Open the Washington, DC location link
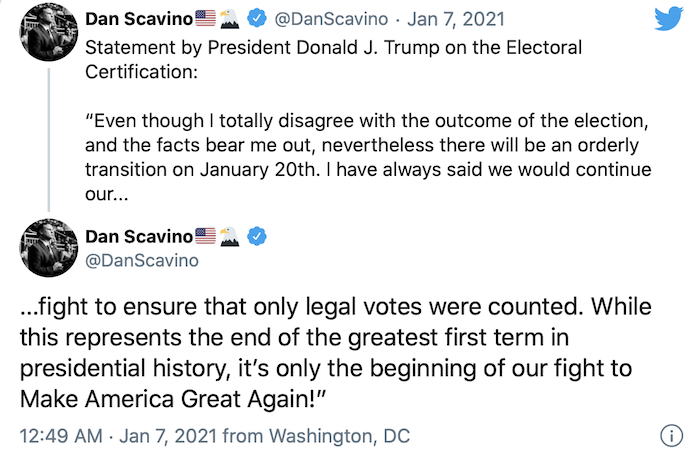The width and height of the screenshot is (700, 460). point(339,436)
